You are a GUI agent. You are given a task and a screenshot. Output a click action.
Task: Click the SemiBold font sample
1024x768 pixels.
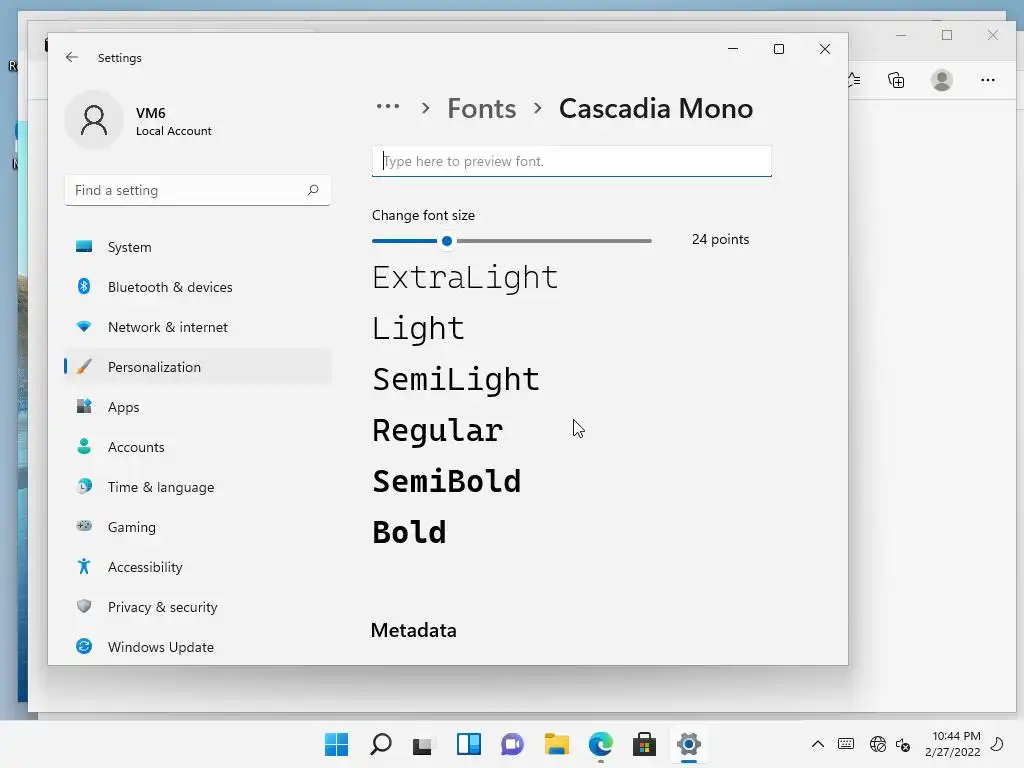pos(447,481)
